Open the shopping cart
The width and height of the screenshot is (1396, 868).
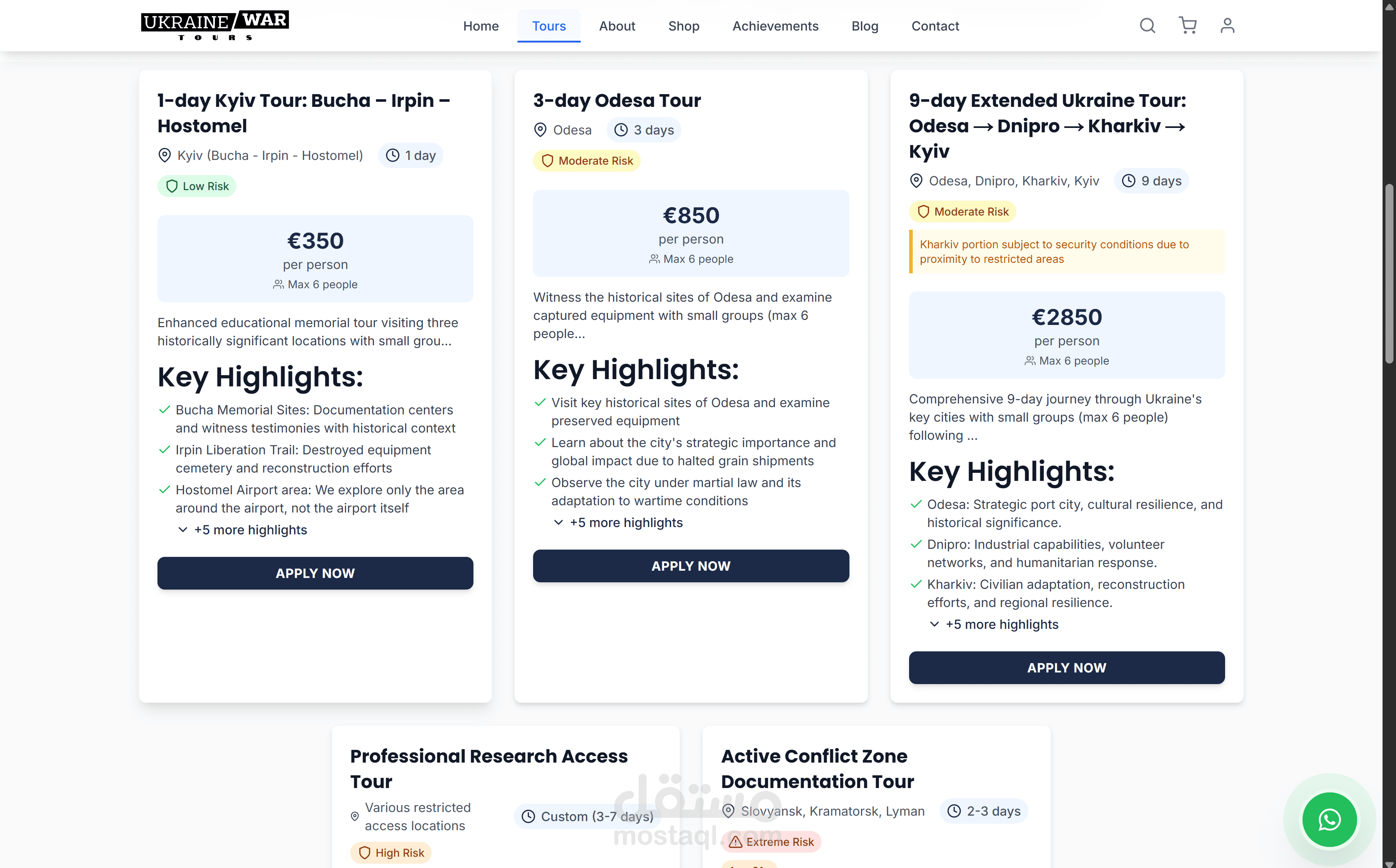click(x=1187, y=26)
